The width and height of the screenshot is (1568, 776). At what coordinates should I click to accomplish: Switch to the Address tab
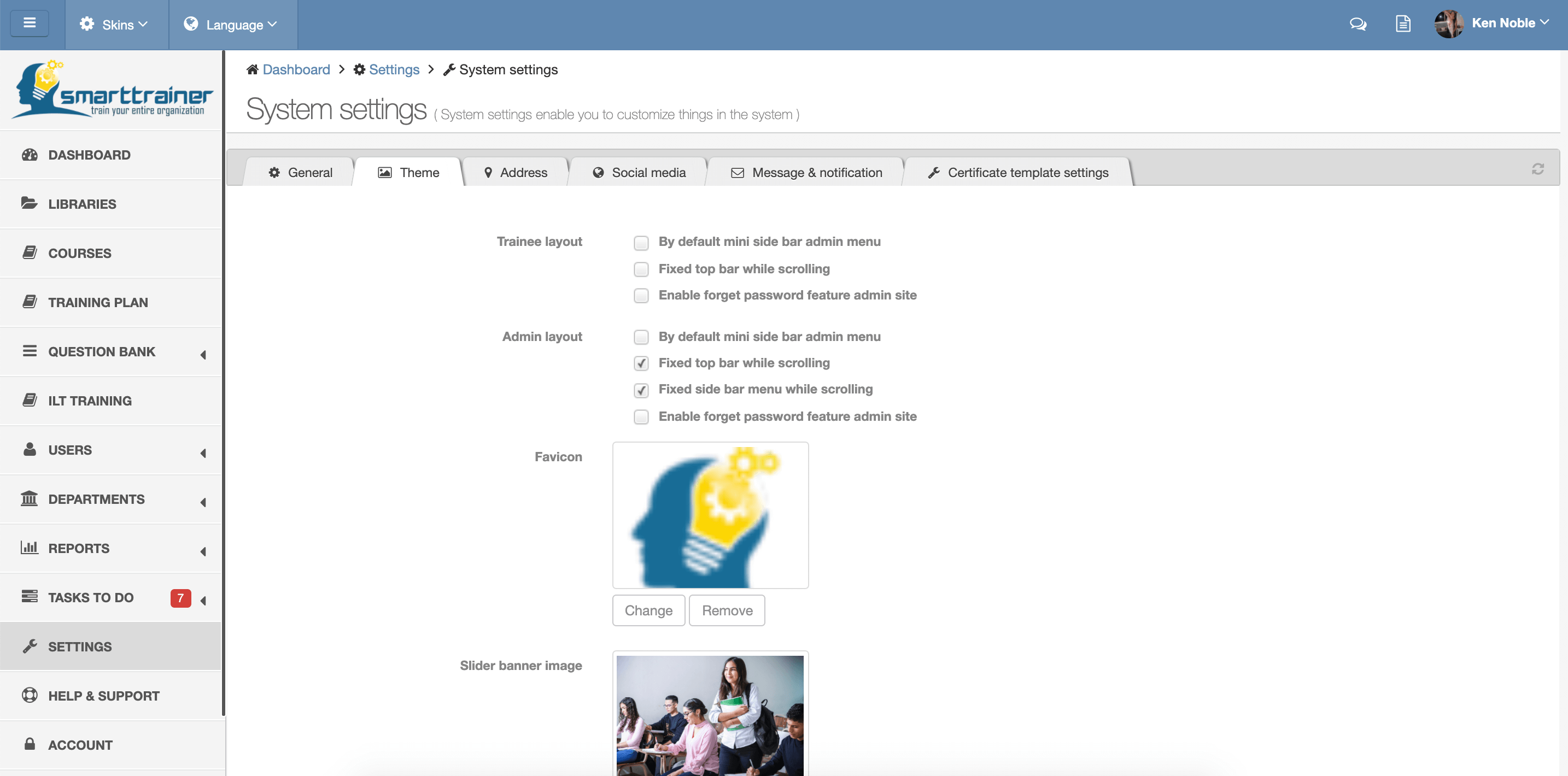pyautogui.click(x=515, y=172)
